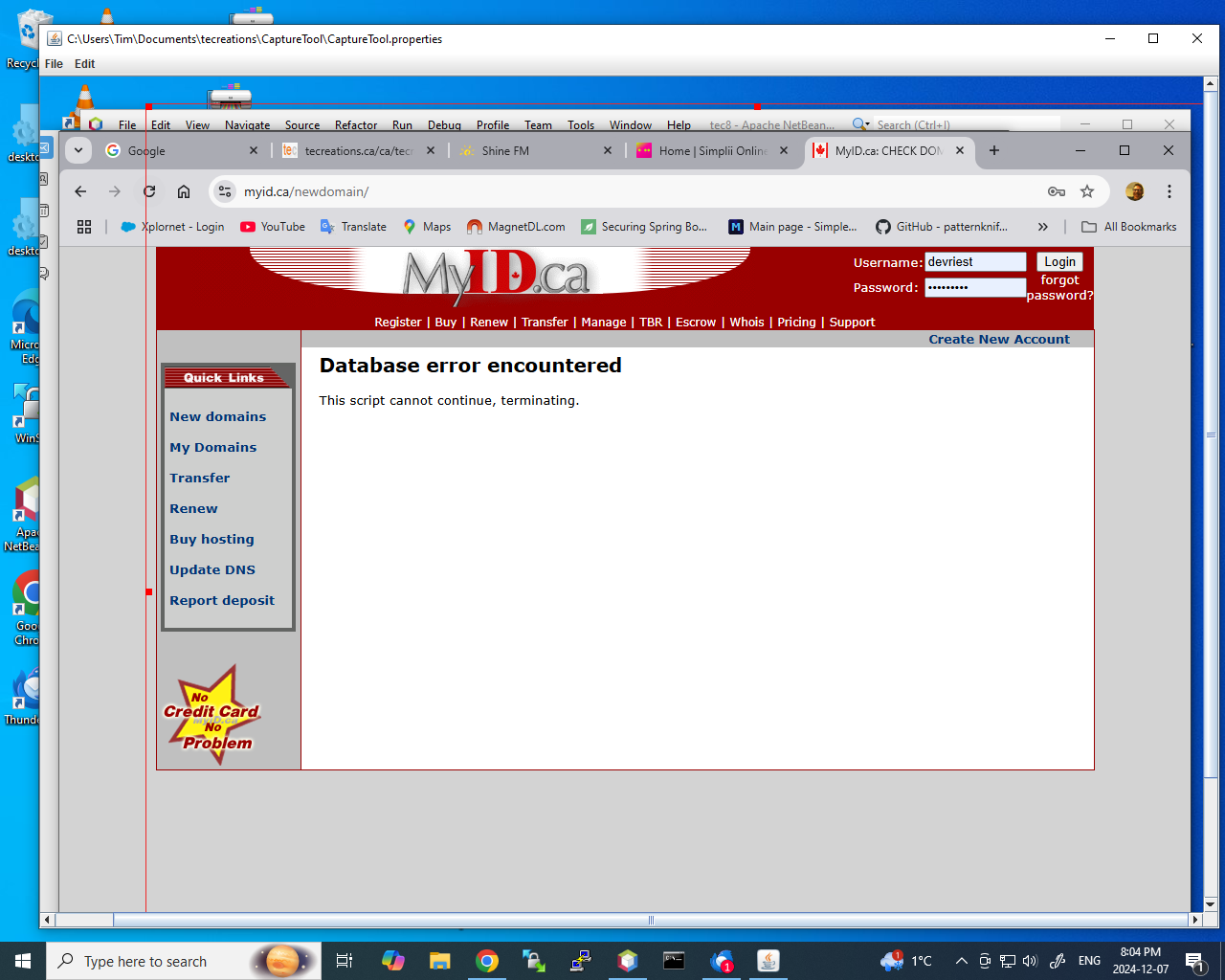Close the Shine FM tab

608,150
